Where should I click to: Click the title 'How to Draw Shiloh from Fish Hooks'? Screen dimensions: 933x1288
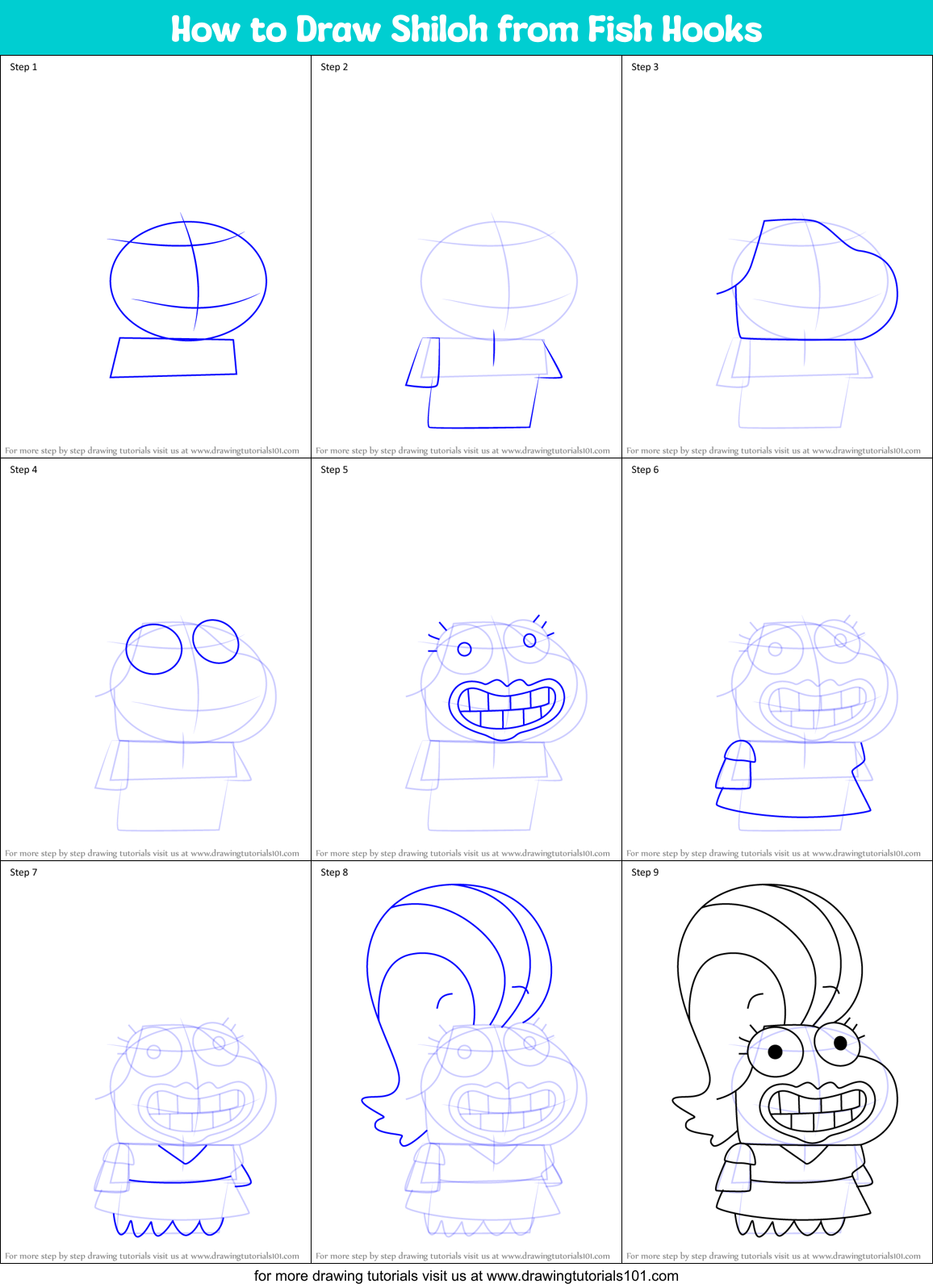pyautogui.click(x=466, y=29)
